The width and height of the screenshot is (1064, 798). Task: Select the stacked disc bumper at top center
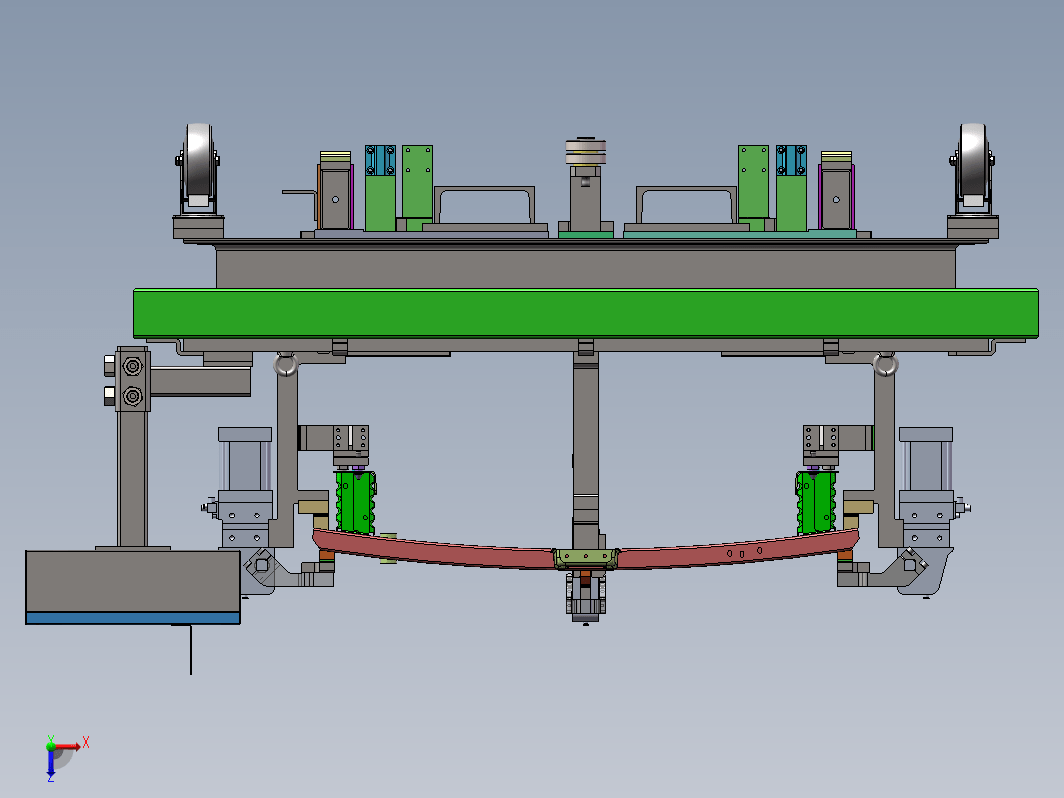point(586,153)
